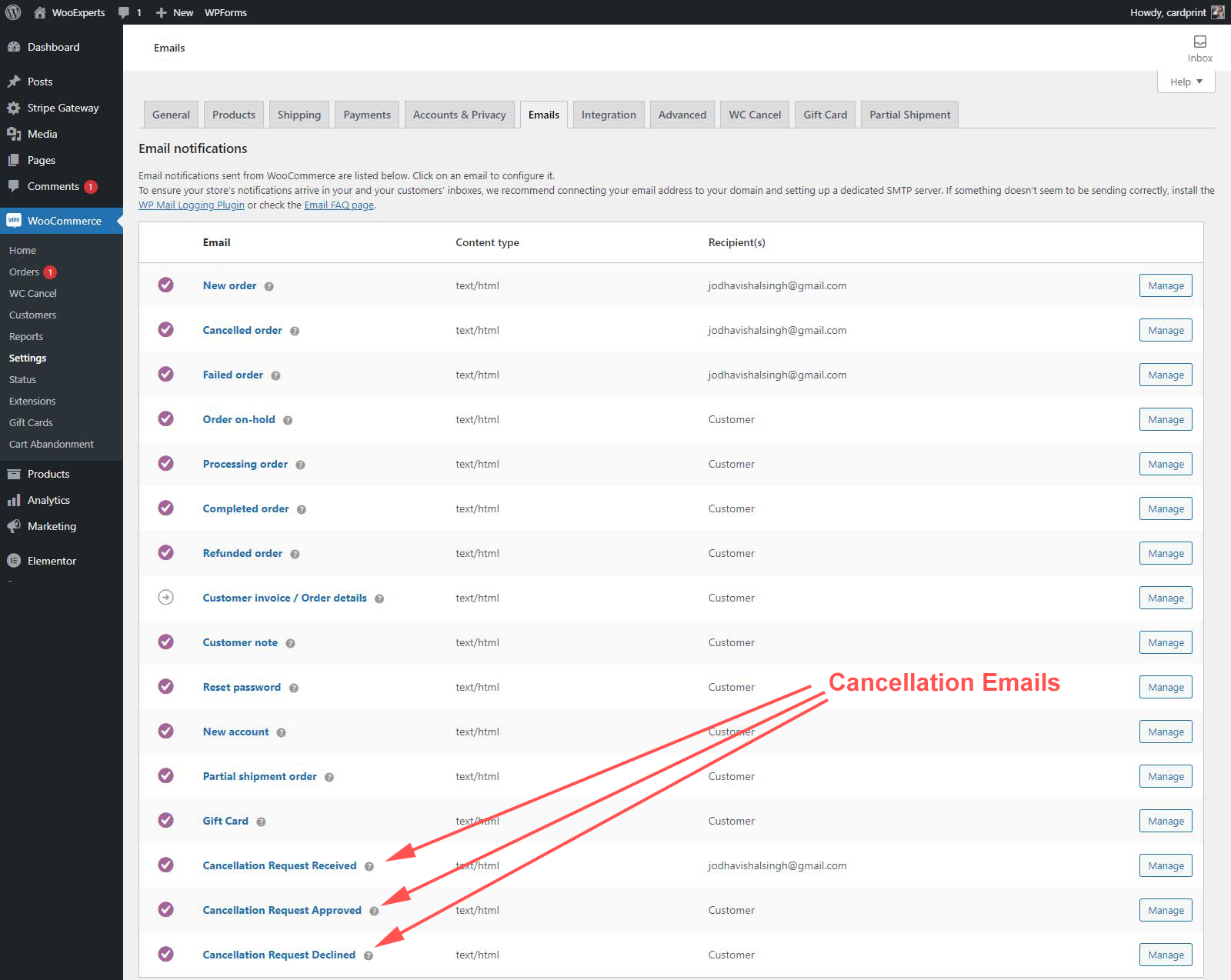Open the Cancellation Request Approved email
The image size is (1231, 980).
(x=282, y=910)
